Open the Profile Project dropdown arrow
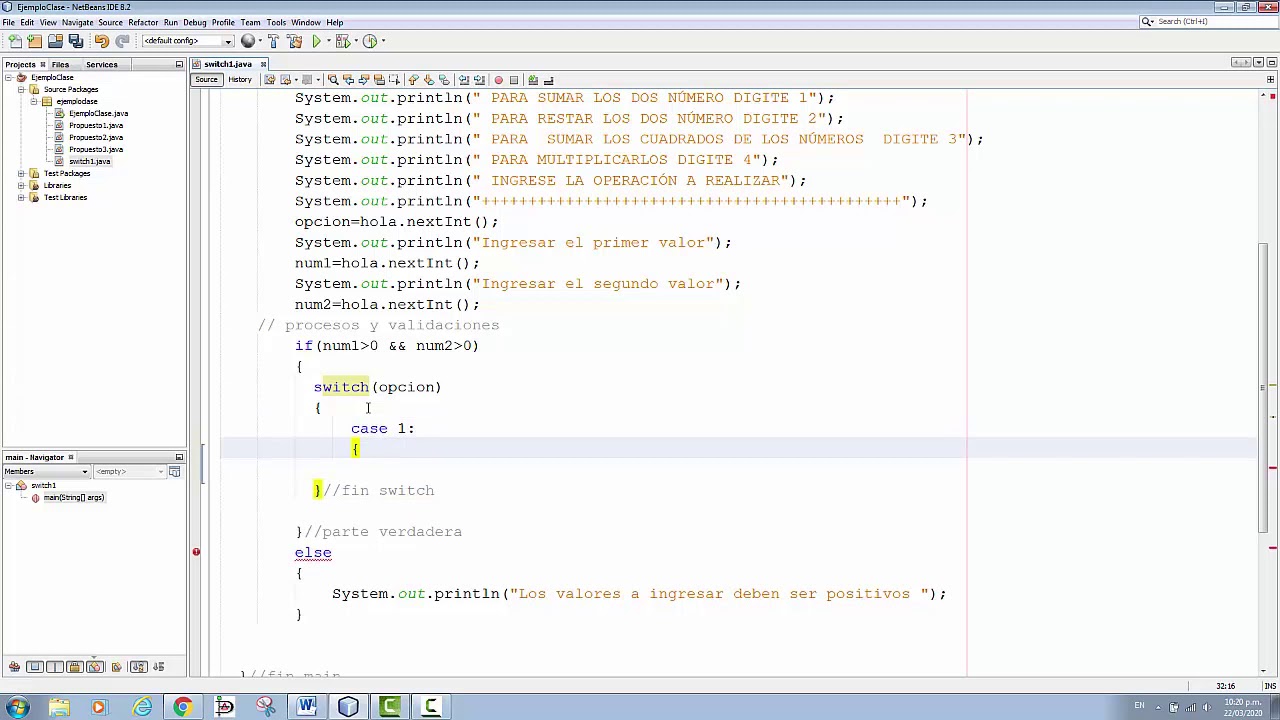The image size is (1280, 720). 381,41
